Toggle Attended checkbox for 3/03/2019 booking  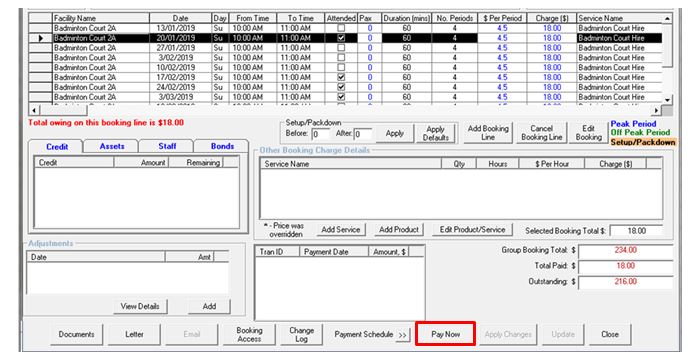coord(341,97)
